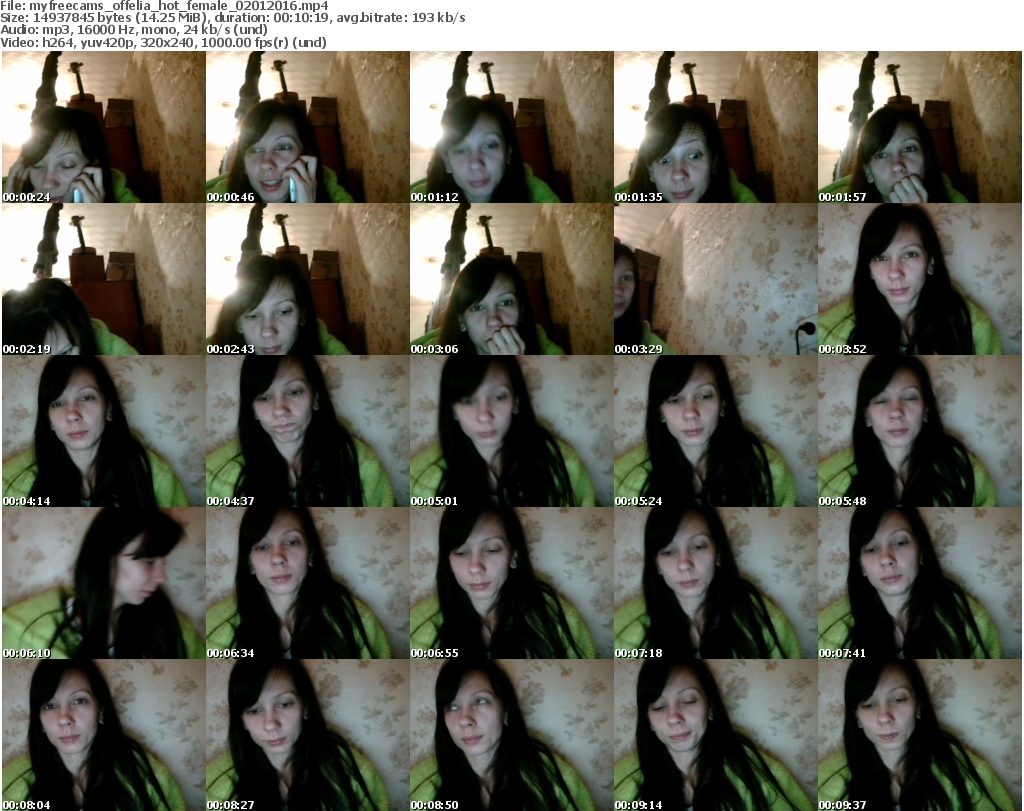This screenshot has height=811, width=1024.
Task: Pick the thumbnail stamped 00:06:34
Action: [308, 584]
